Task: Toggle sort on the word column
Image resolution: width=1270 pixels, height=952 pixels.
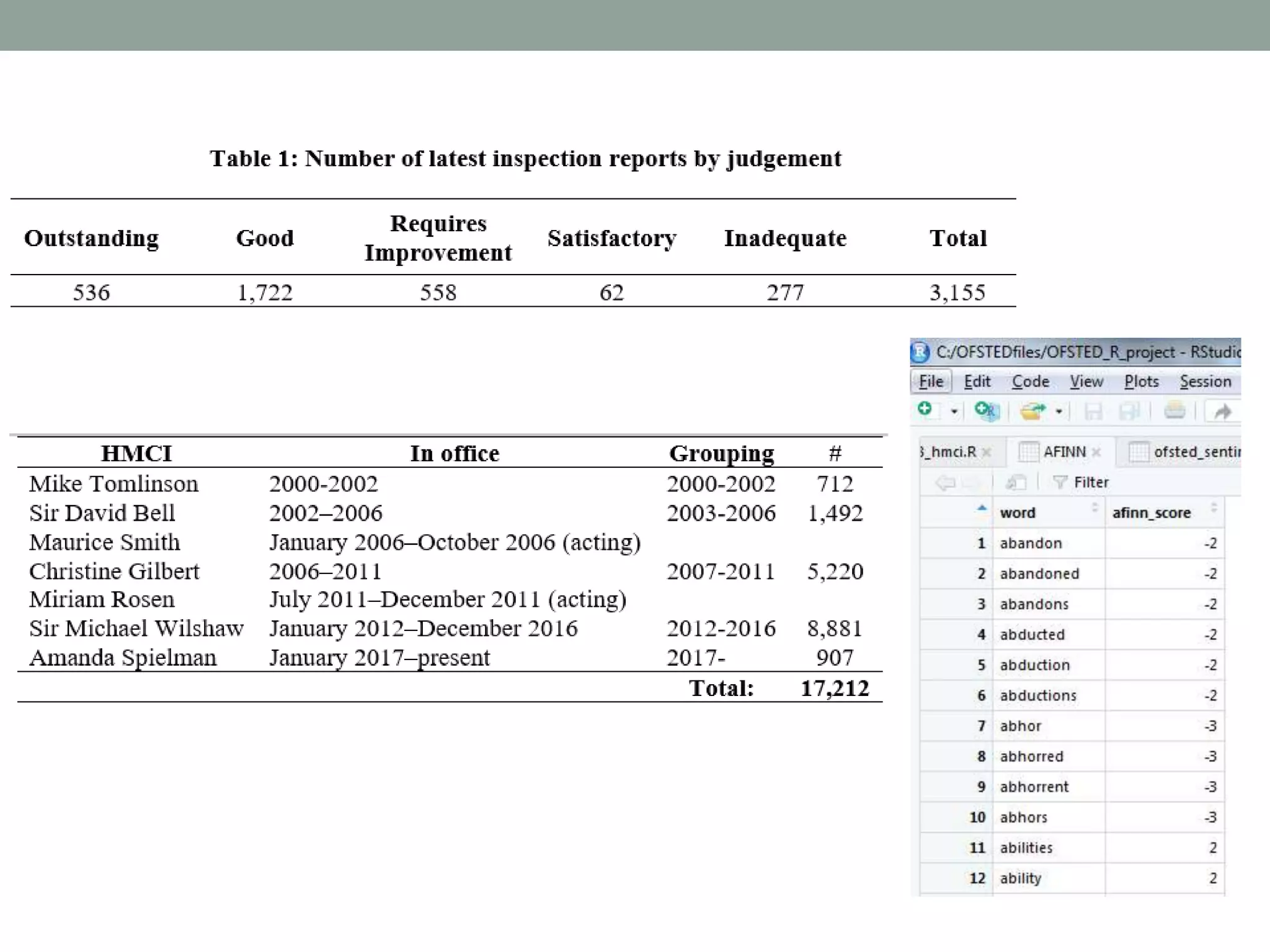Action: [x=1095, y=508]
